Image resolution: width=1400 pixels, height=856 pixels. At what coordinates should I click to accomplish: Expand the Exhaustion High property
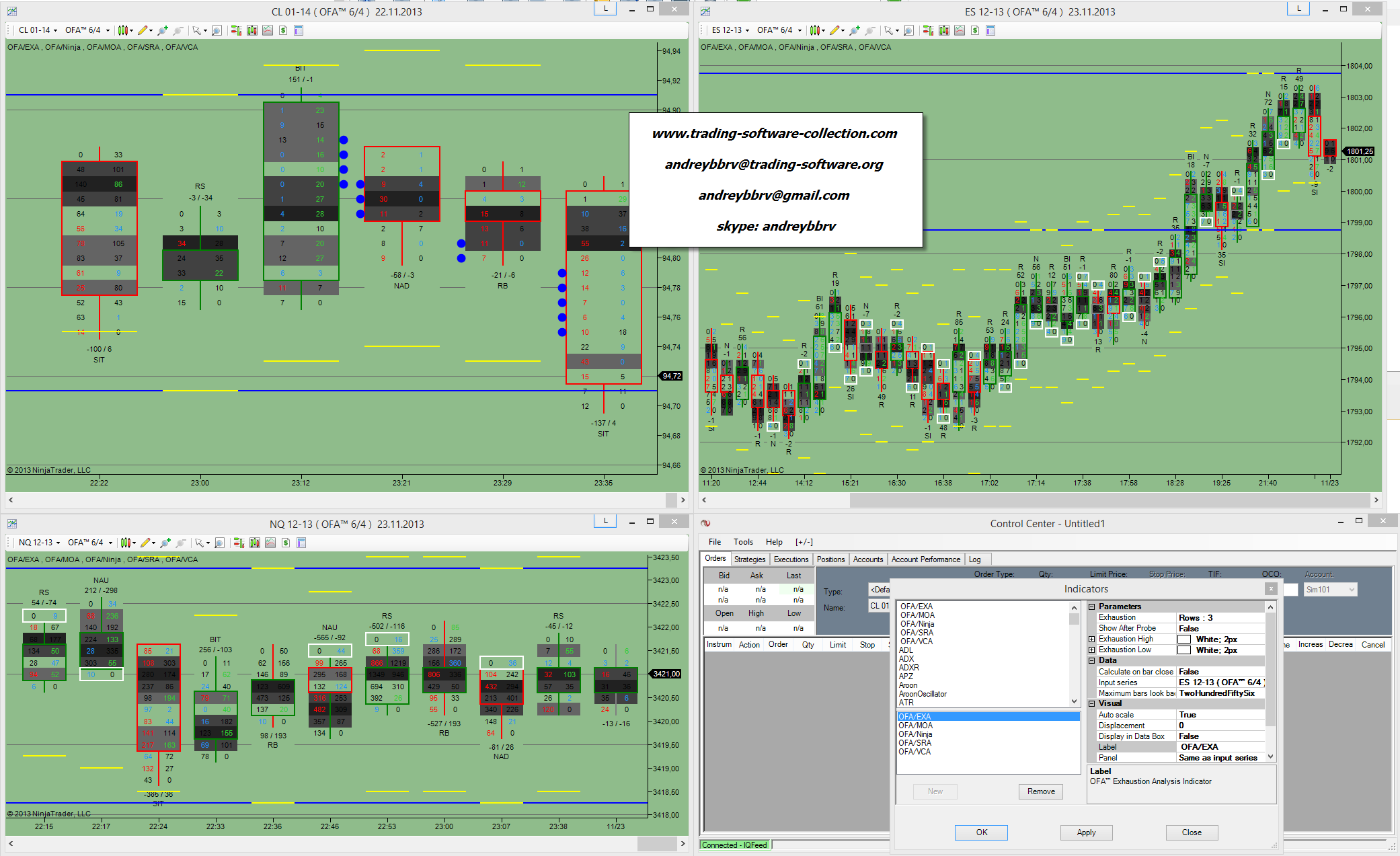click(1092, 639)
